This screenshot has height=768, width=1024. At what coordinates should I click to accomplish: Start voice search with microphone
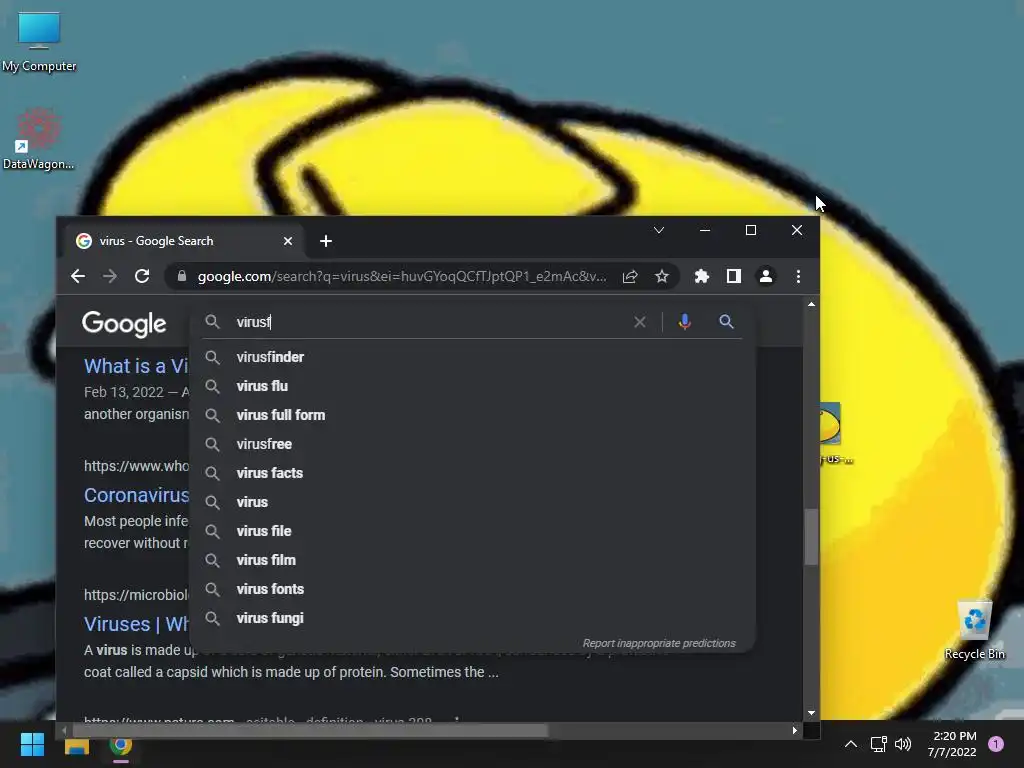(684, 322)
